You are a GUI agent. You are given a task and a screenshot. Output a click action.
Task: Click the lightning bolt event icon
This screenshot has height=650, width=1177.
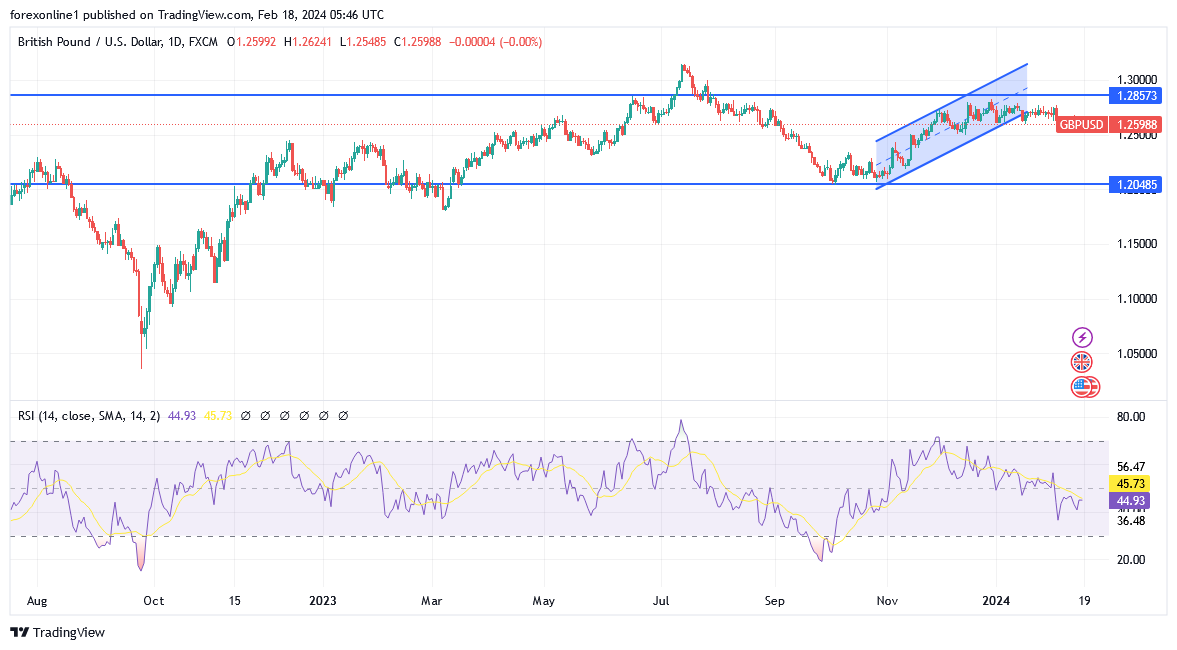pos(1085,337)
